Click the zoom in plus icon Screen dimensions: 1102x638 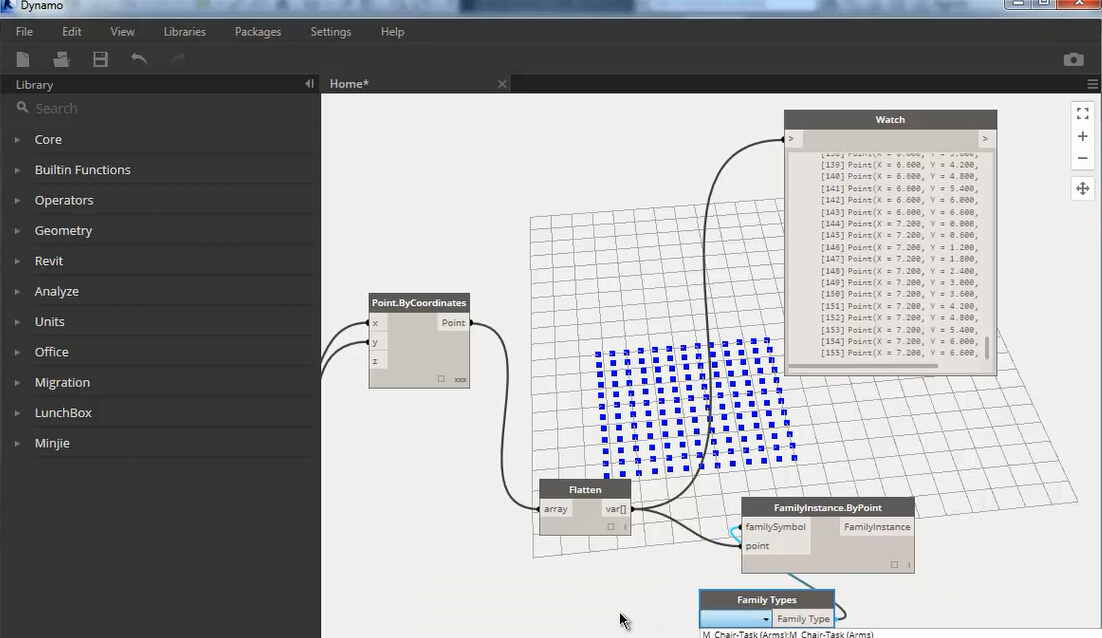tap(1082, 136)
